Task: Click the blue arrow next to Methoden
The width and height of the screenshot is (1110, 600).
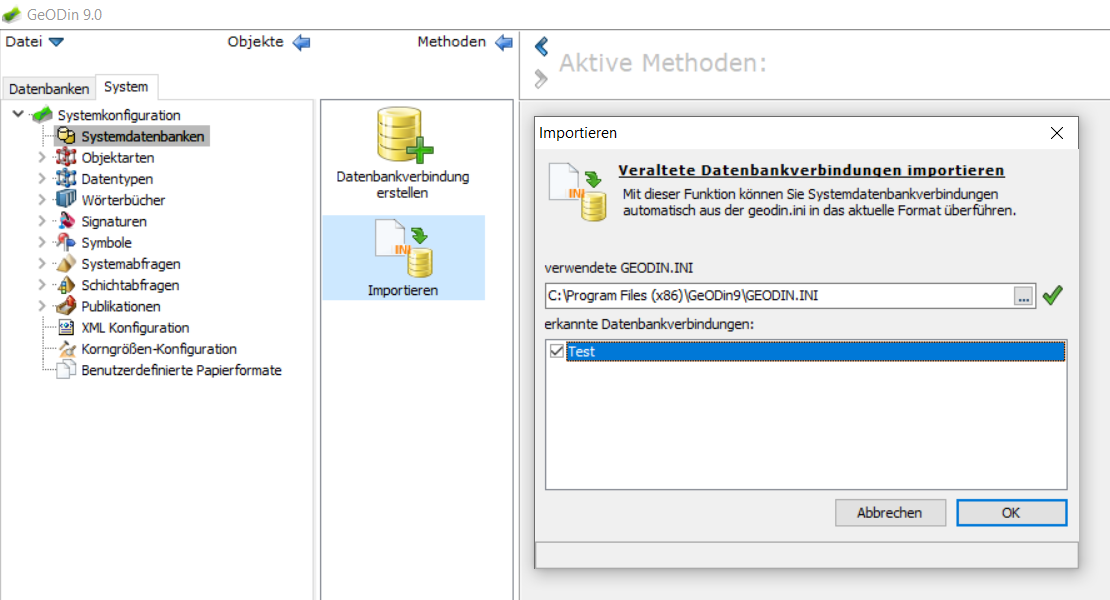Action: click(504, 42)
